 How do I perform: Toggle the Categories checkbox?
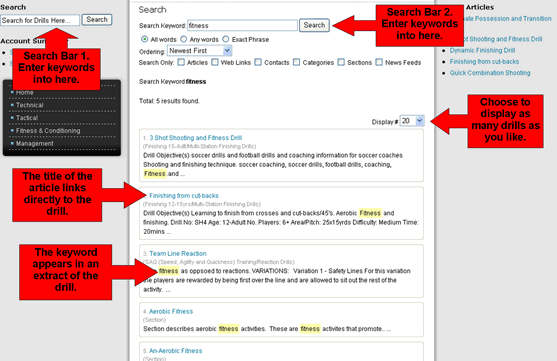297,62
